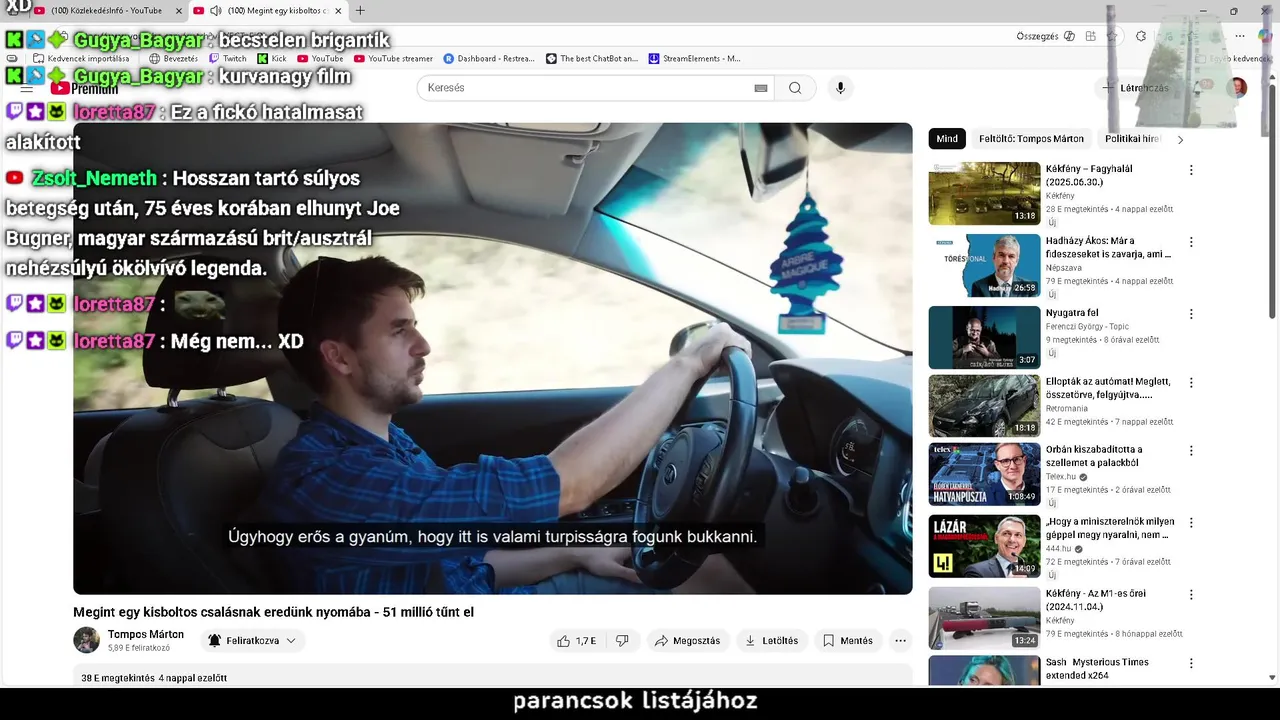Open the Dashboard - Restream bookmark
Viewport: 1280px width, 720px height.
[x=489, y=59]
